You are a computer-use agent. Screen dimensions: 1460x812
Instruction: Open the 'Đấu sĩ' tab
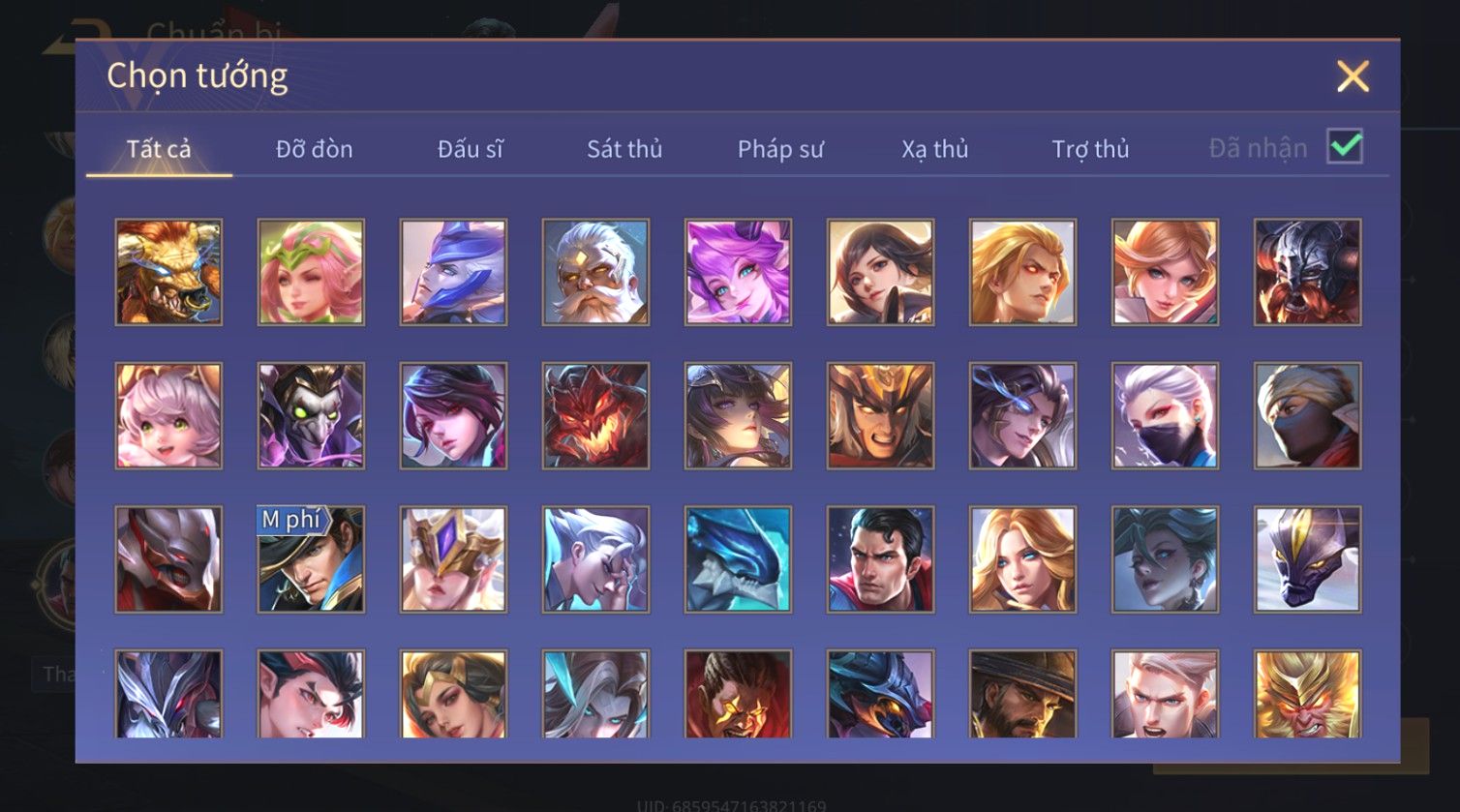(470, 149)
